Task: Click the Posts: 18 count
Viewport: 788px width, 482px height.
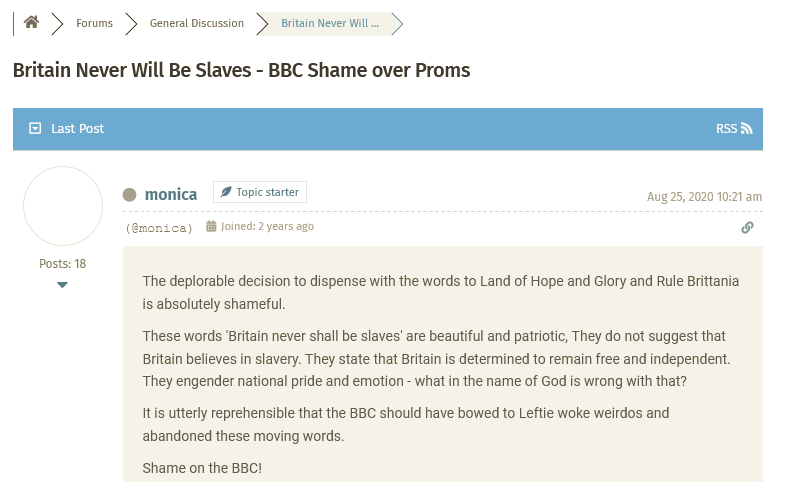Action: click(62, 264)
